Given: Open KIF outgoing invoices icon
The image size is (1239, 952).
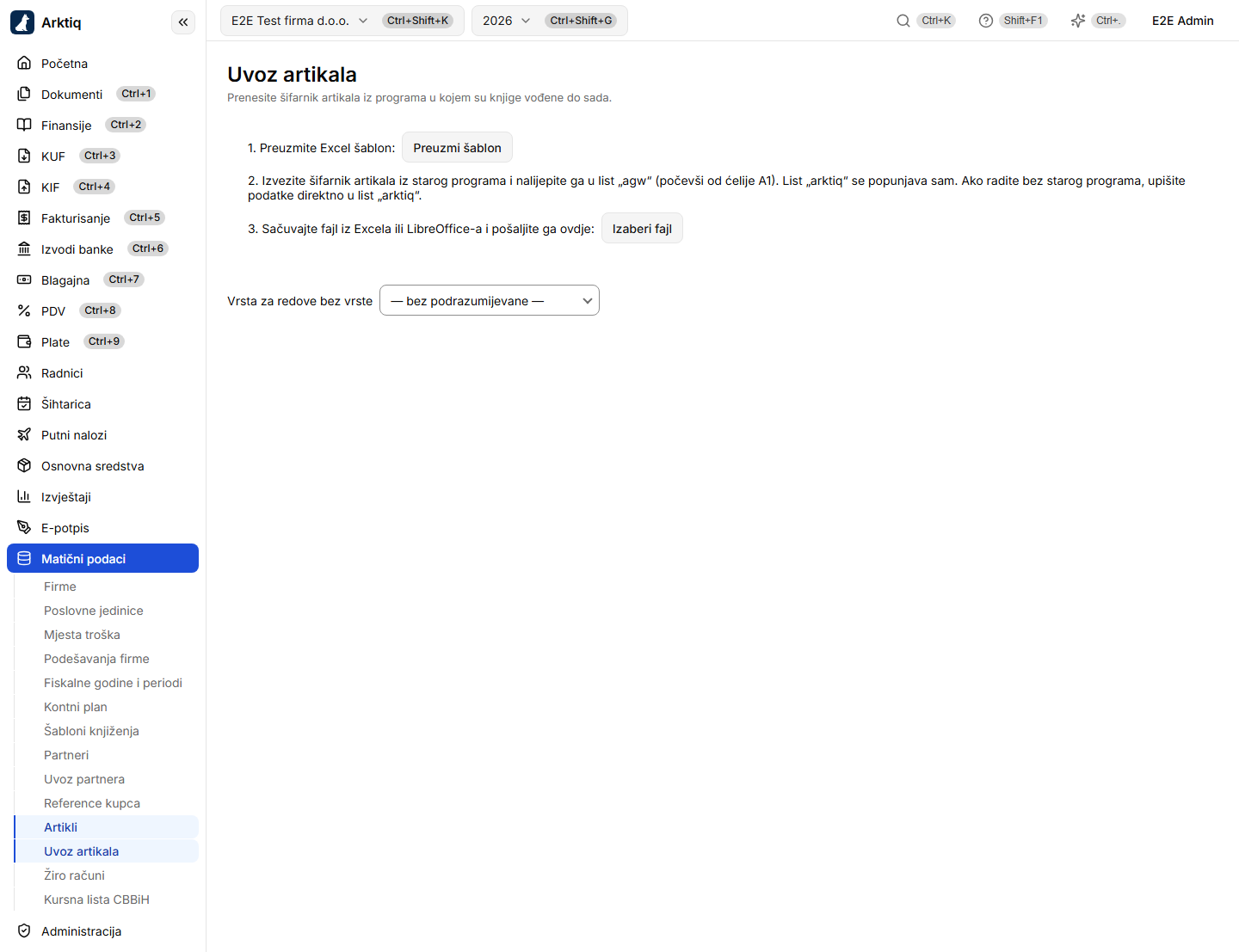Looking at the screenshot, I should pyautogui.click(x=24, y=187).
